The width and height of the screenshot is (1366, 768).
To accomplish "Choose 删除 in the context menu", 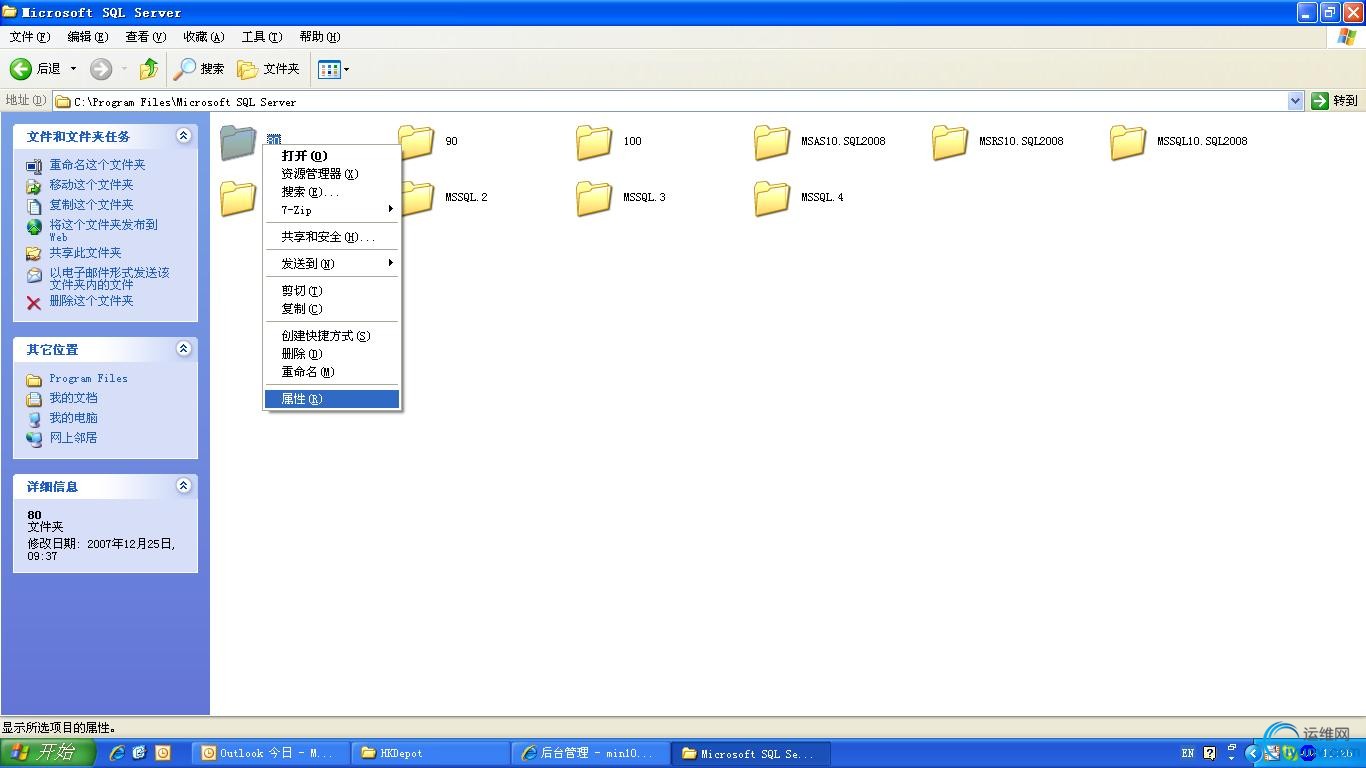I will (332, 354).
